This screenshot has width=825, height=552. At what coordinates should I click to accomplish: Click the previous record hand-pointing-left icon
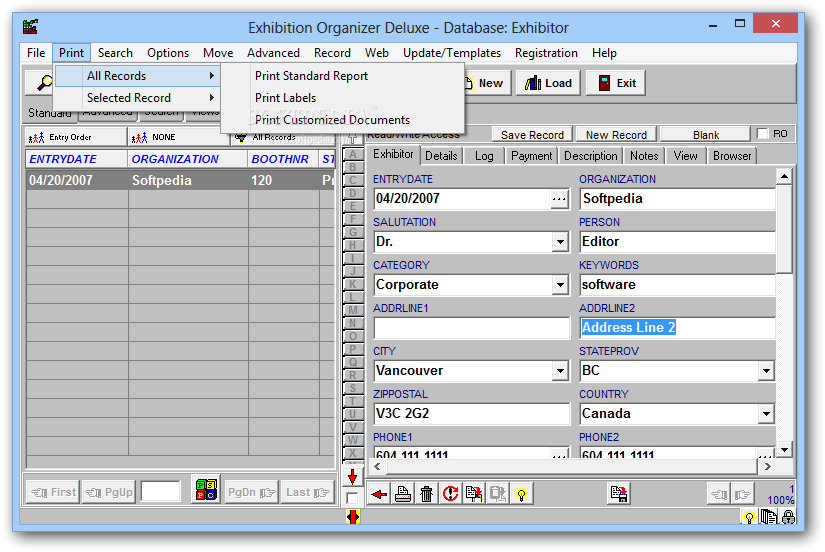[718, 494]
